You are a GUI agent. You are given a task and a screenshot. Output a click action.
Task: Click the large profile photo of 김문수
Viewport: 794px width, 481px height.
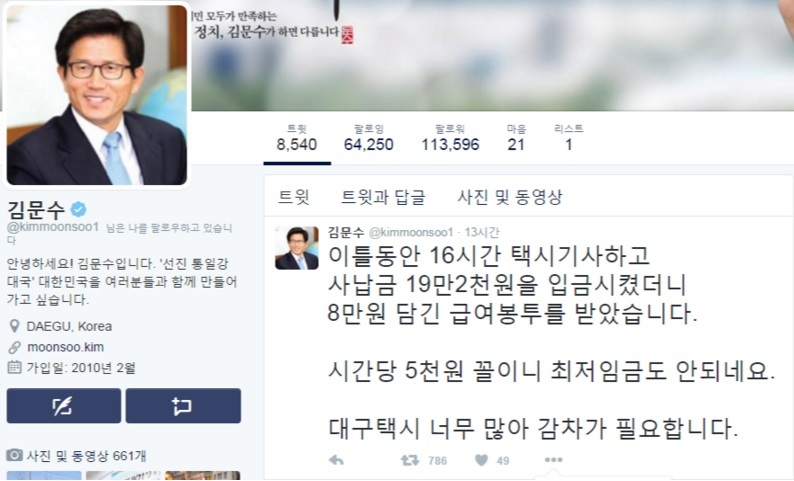pyautogui.click(x=97, y=95)
